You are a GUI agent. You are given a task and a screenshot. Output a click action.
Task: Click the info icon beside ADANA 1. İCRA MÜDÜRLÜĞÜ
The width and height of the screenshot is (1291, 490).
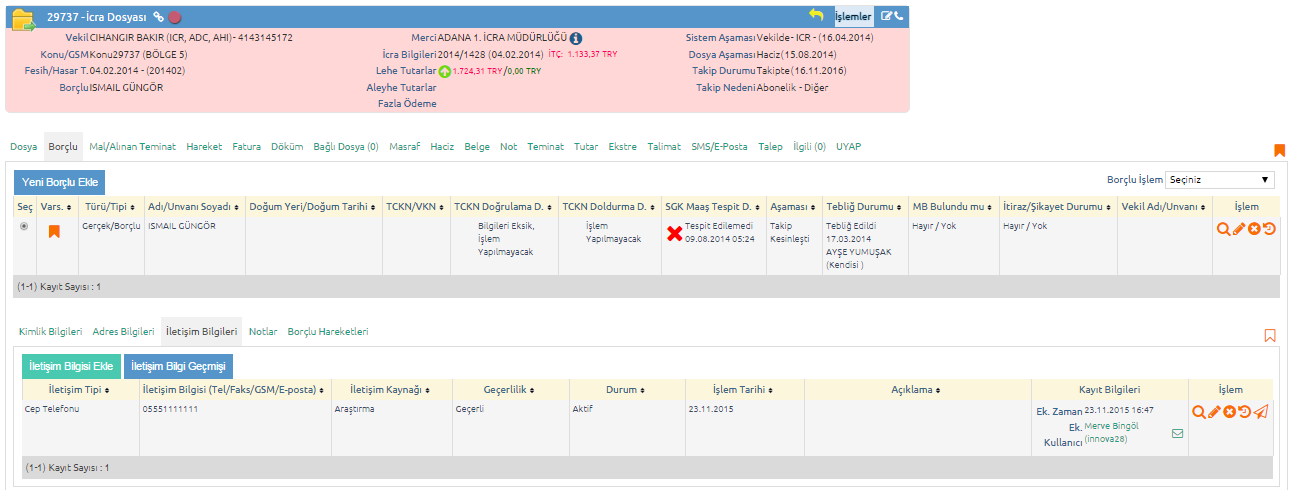point(576,38)
